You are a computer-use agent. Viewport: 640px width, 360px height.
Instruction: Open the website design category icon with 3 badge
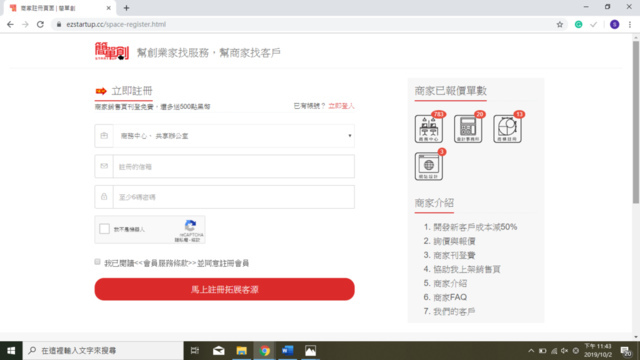coord(429,166)
